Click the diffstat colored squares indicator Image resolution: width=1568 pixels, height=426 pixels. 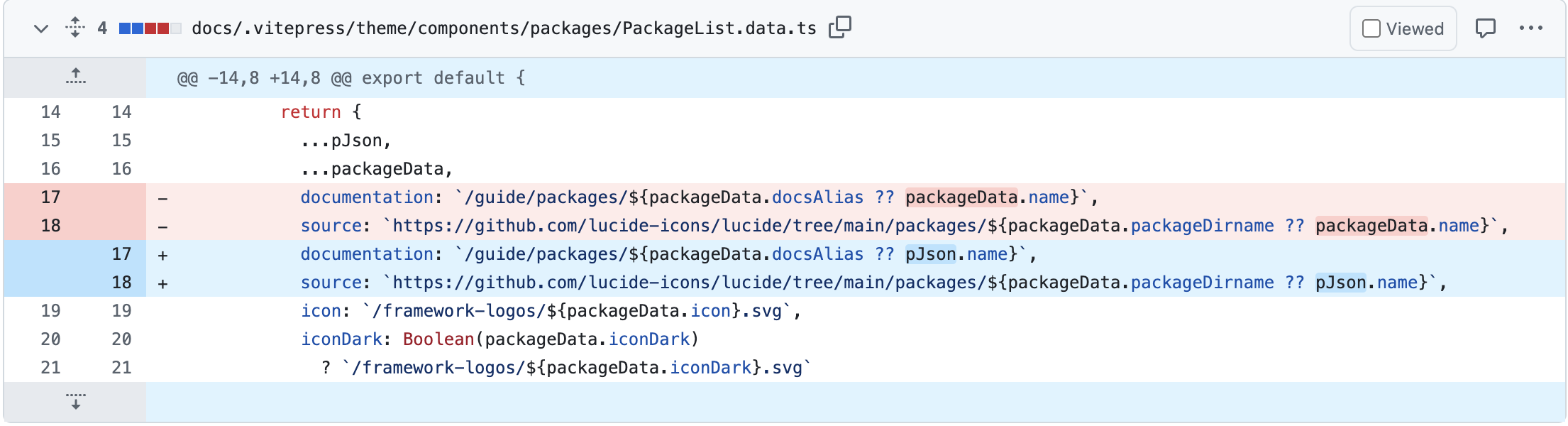[150, 28]
